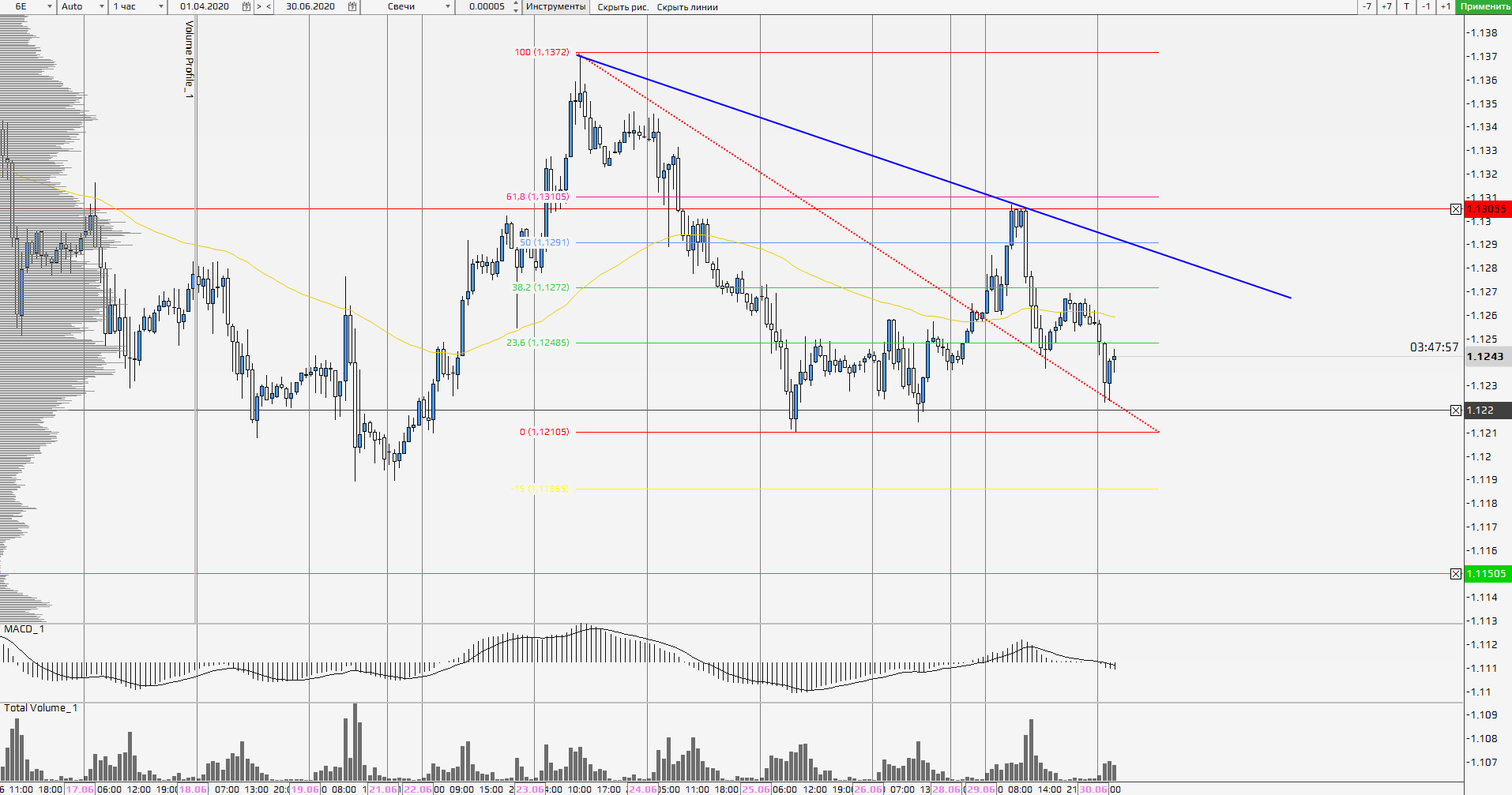Increase the 0.00005 step value using up arrow

coord(516,3)
